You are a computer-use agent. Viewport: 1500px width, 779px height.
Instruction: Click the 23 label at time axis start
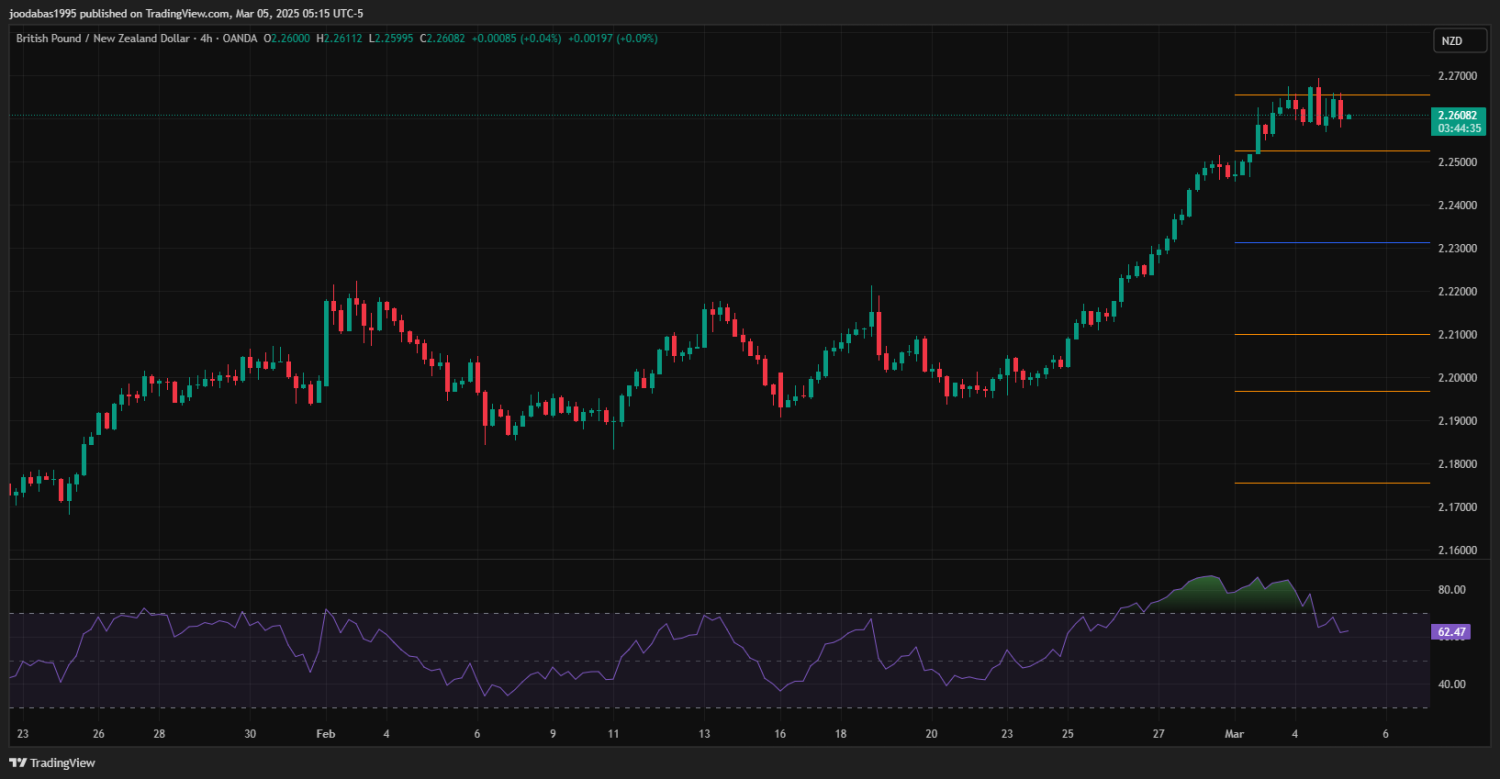[23, 734]
